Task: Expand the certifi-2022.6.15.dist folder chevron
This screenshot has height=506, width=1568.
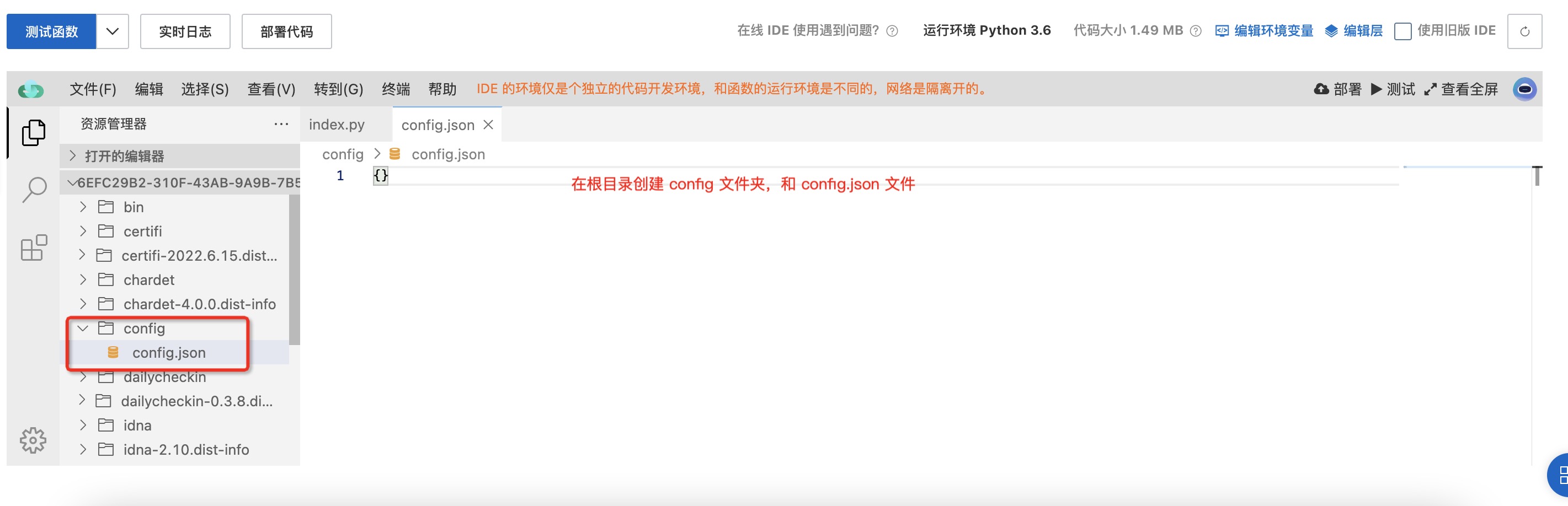Action: pyautogui.click(x=82, y=255)
